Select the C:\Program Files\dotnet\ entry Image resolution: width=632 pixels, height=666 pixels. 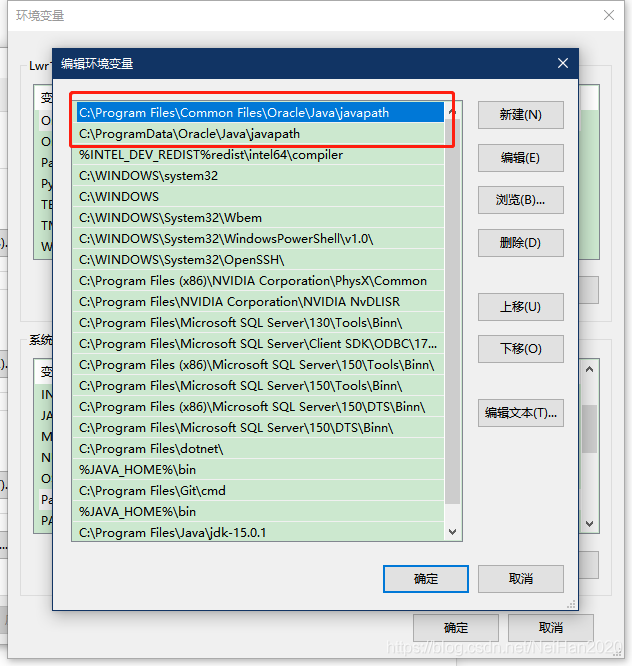(258, 449)
